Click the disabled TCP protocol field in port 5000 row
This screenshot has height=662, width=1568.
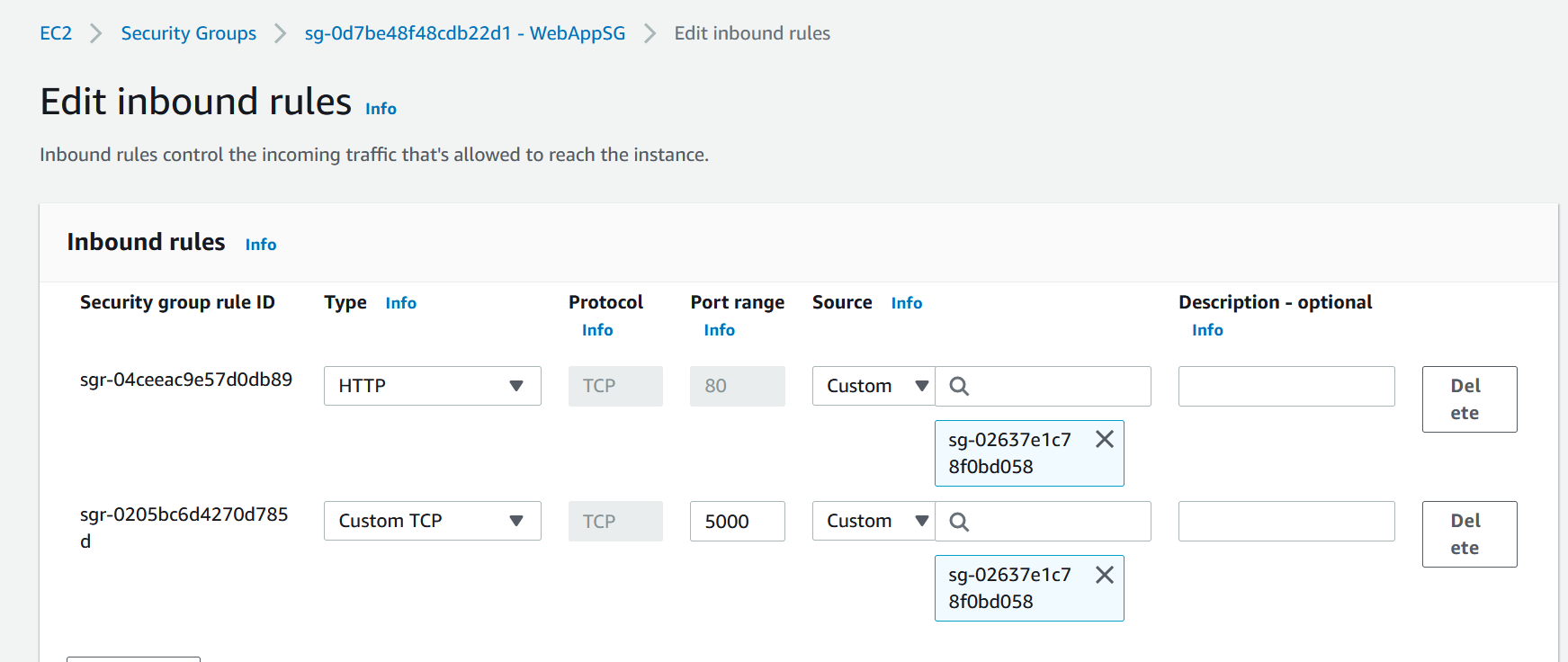(x=615, y=521)
